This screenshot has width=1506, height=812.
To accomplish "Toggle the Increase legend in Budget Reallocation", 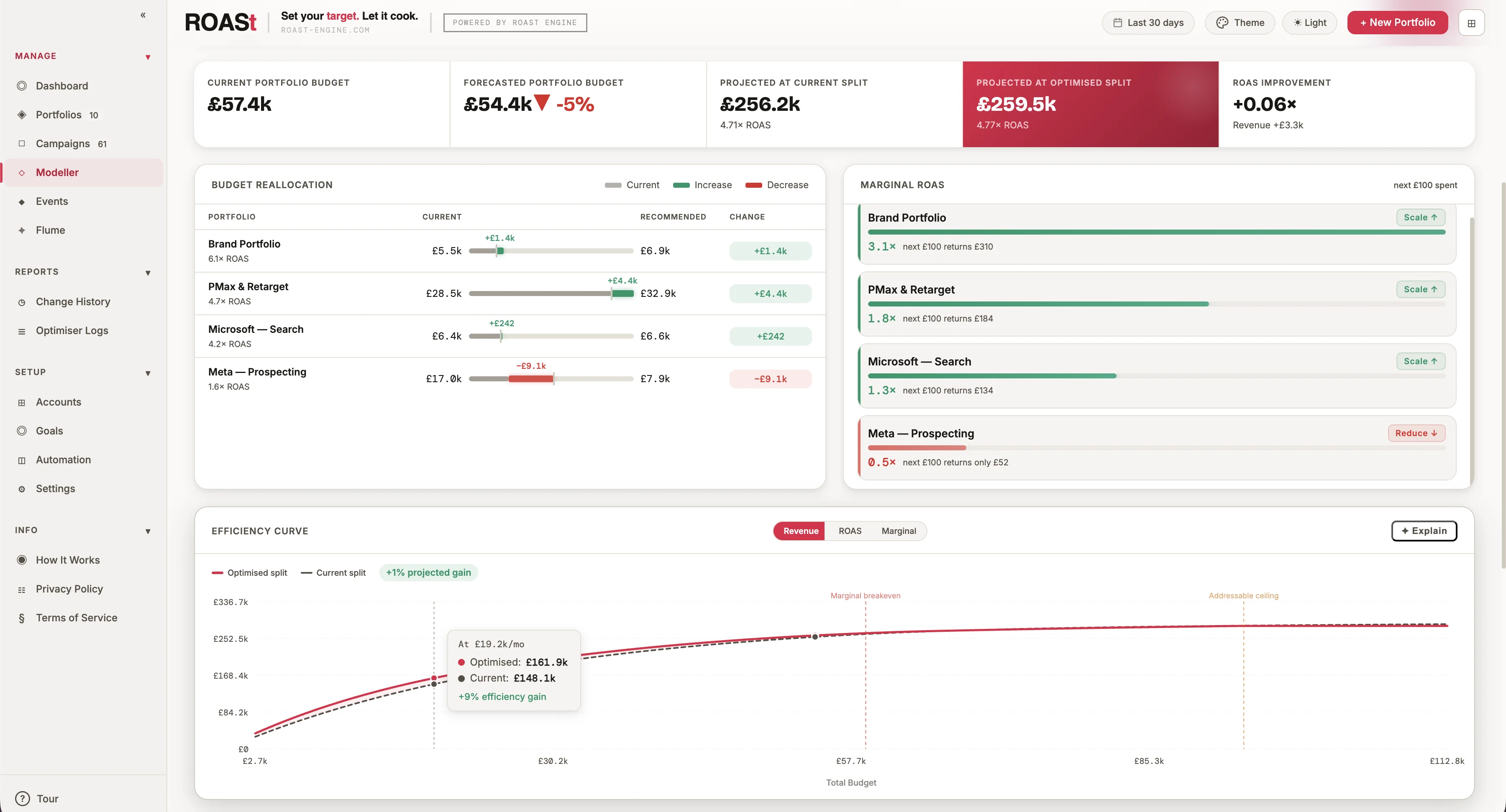I will click(x=703, y=184).
